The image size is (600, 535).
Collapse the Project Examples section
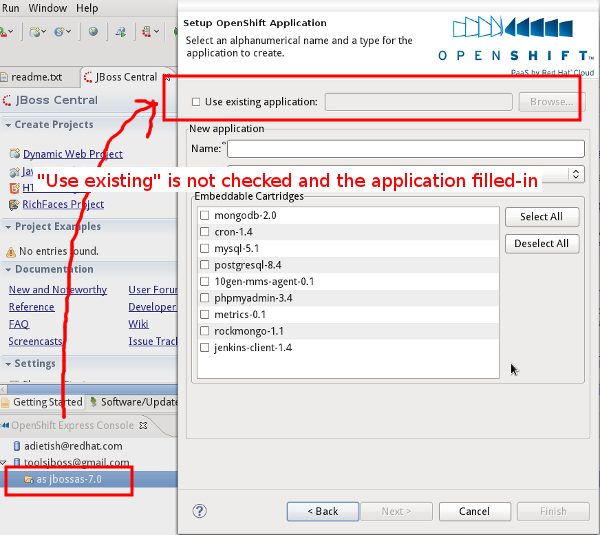pos(8,227)
